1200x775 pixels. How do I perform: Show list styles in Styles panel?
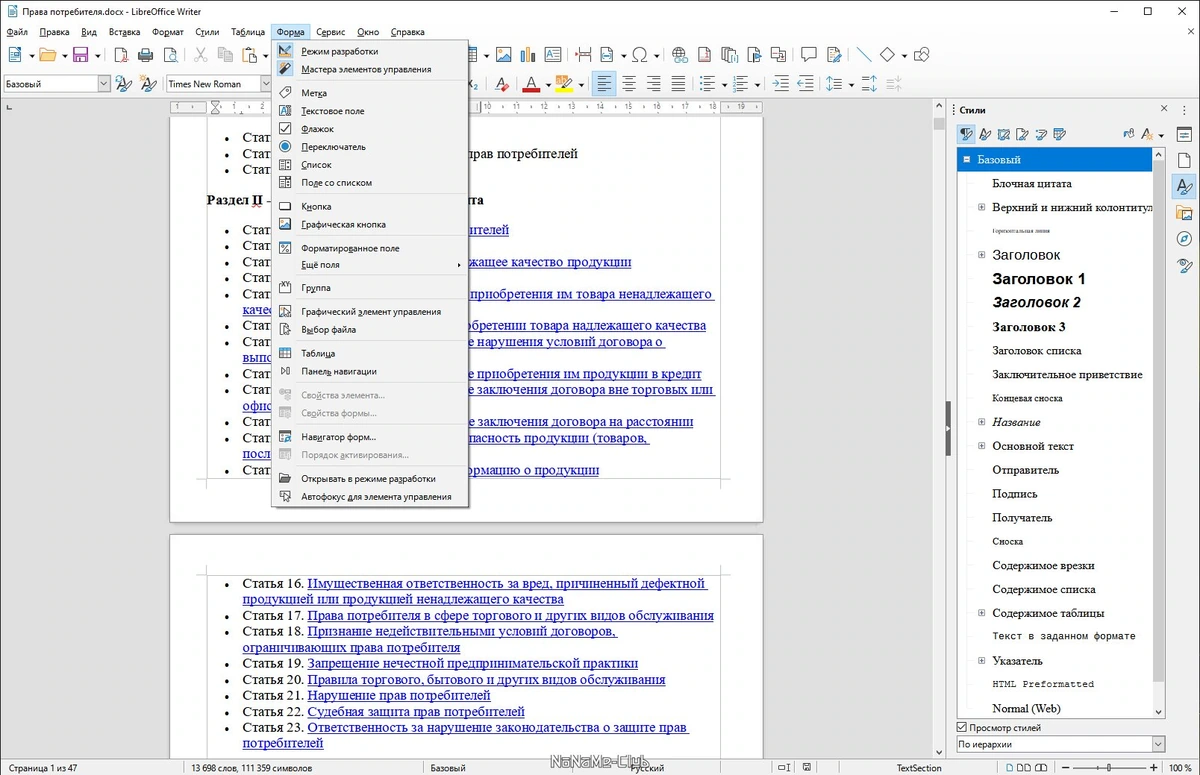[1041, 134]
